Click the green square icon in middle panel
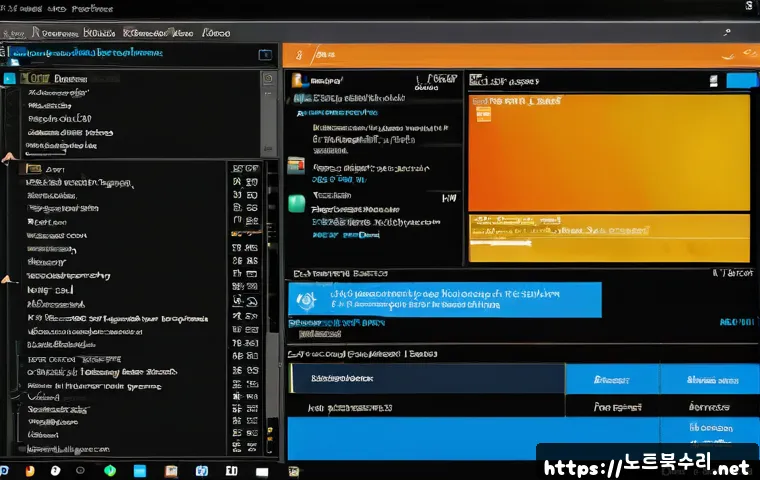 coord(295,203)
